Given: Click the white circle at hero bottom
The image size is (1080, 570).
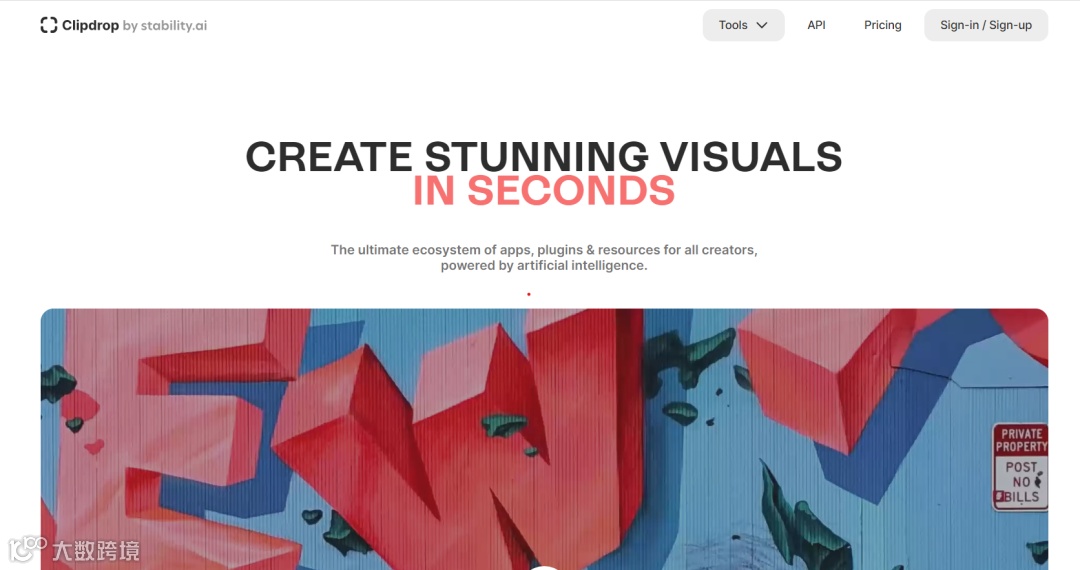Looking at the screenshot, I should 544,567.
